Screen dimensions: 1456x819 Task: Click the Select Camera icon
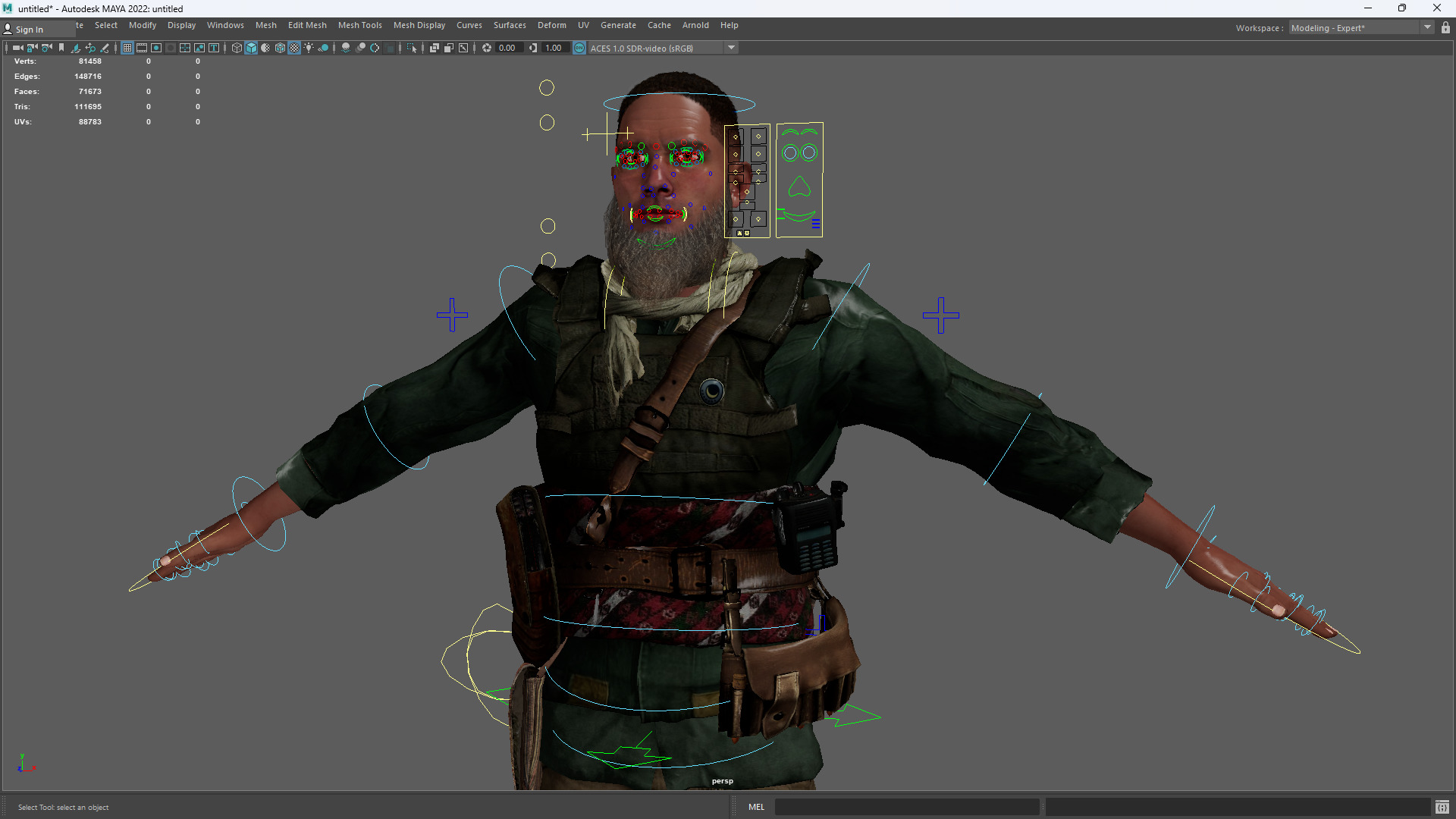17,48
